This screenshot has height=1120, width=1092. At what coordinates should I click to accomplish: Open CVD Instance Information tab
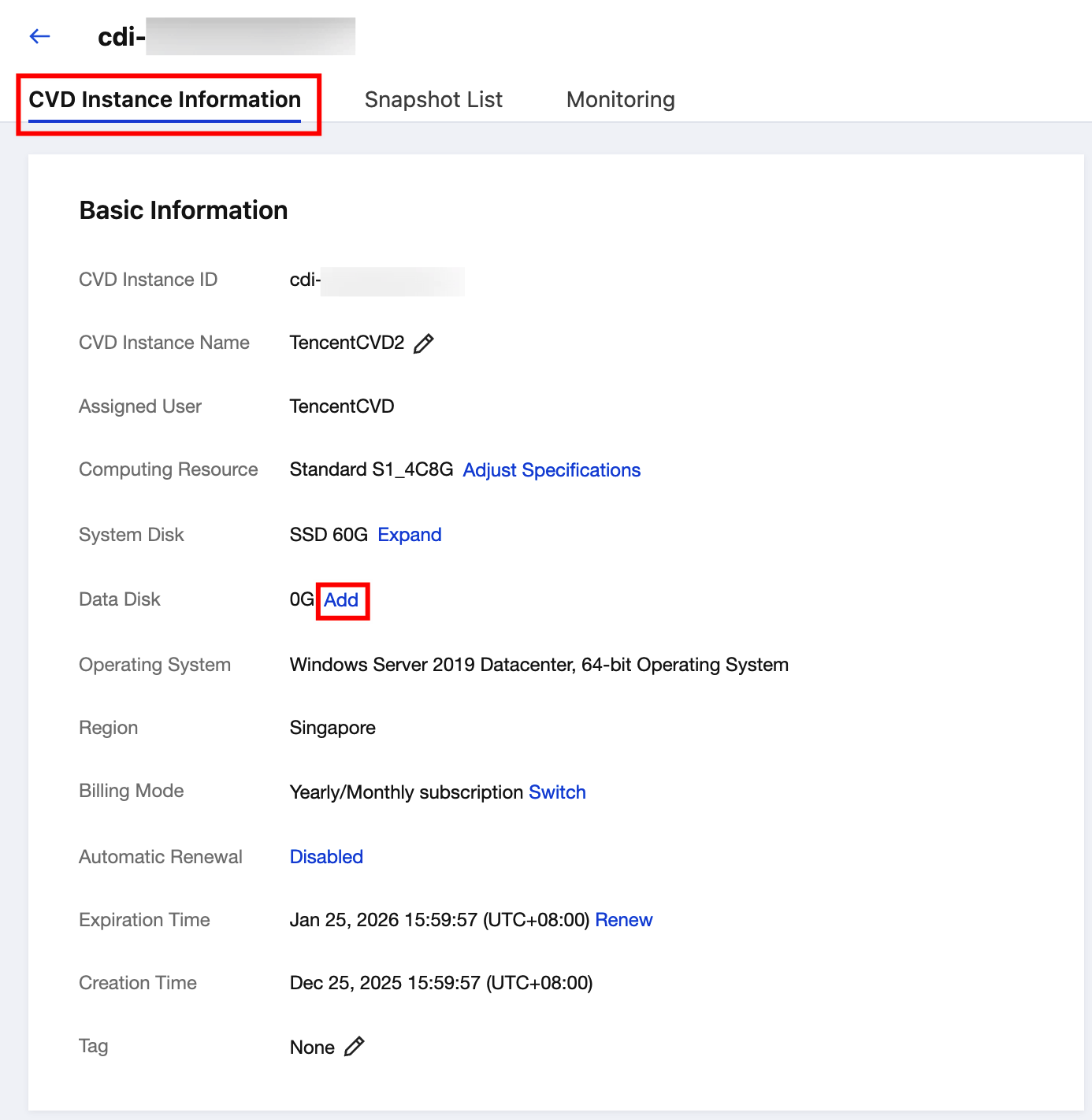click(x=165, y=100)
